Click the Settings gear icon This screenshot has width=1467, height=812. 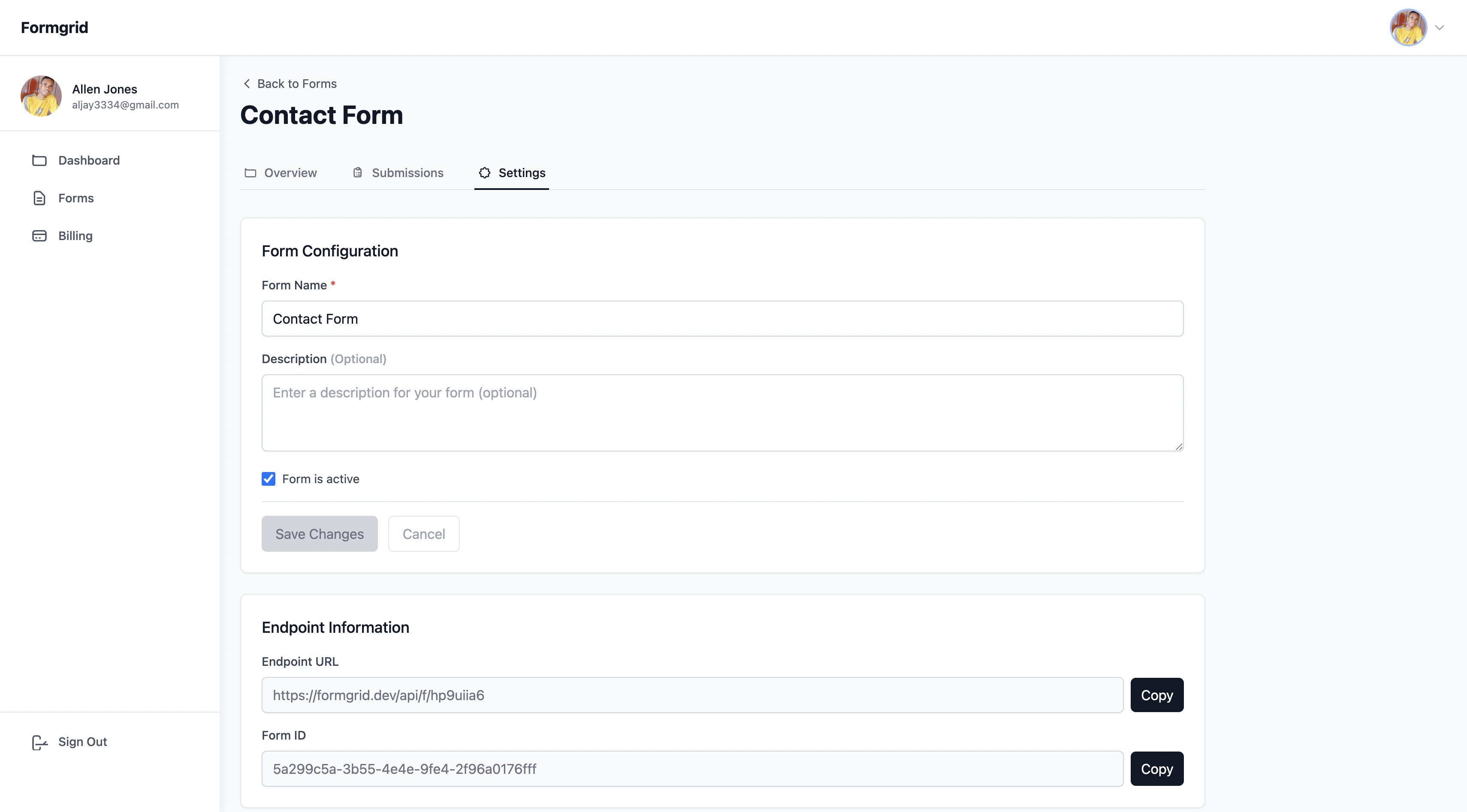pyautogui.click(x=485, y=173)
